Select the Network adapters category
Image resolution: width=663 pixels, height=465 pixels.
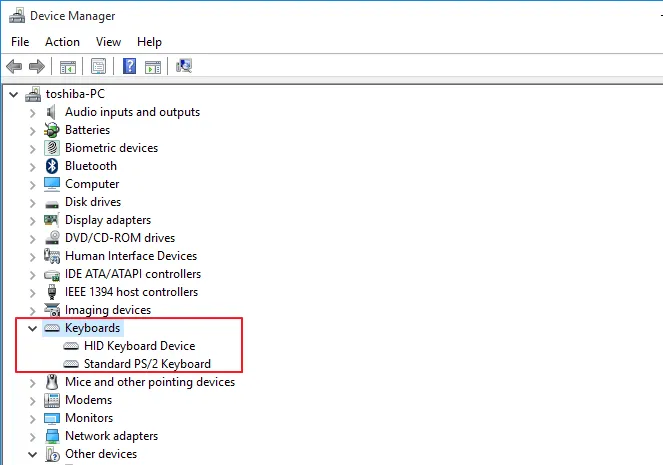coord(111,436)
